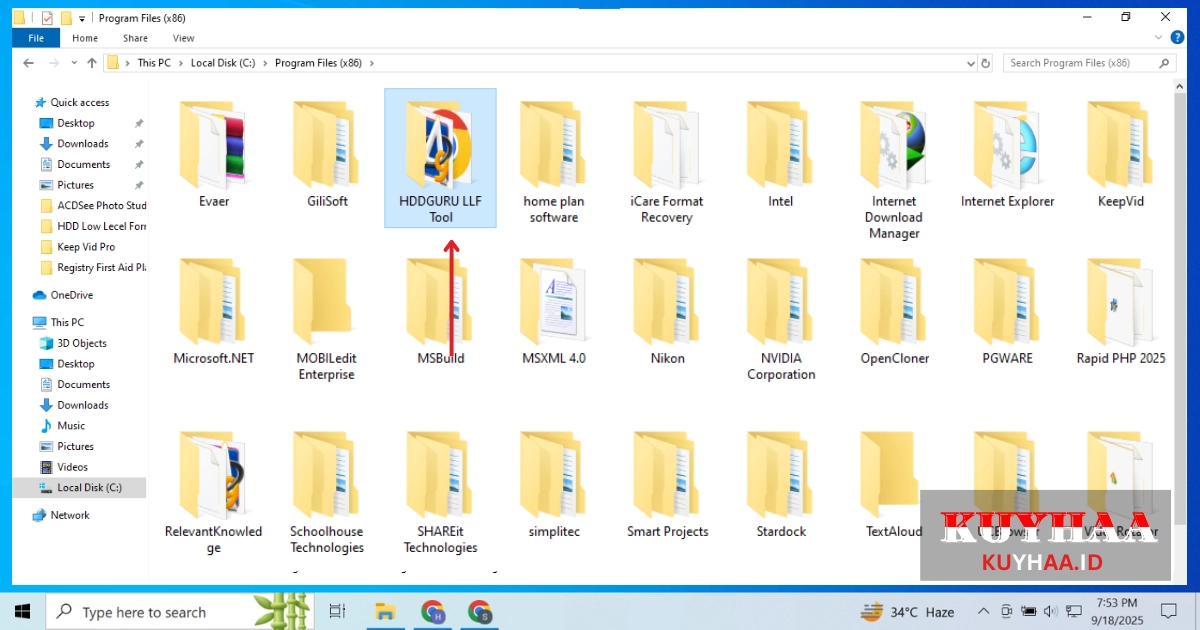
Task: Click the Back navigation arrow
Action: [29, 63]
